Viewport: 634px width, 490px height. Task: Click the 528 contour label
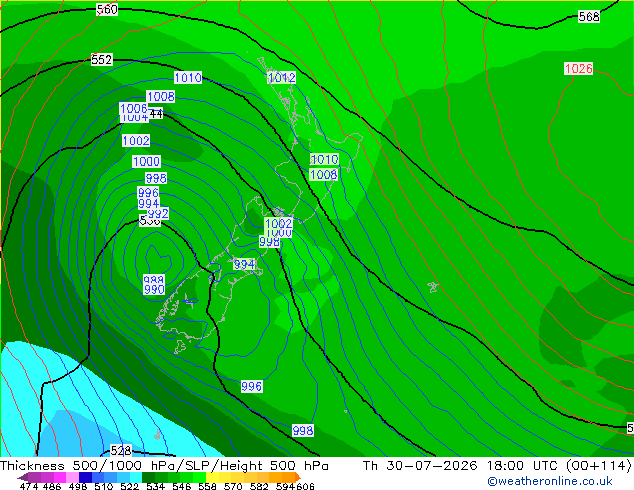coord(121,450)
